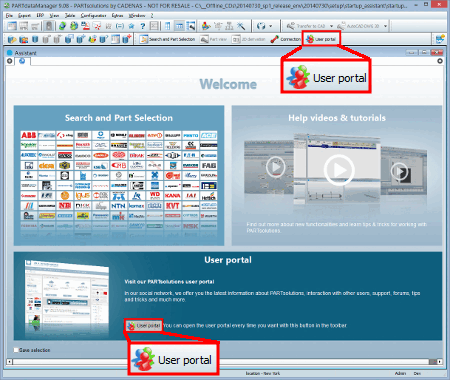
Task: Expand the AutoCAD DWG 2D dropdown arrow
Action: [385, 26]
